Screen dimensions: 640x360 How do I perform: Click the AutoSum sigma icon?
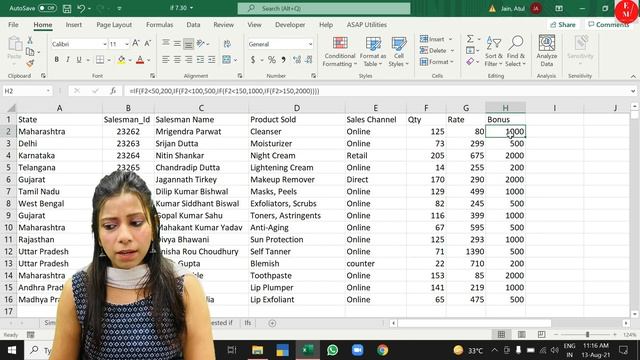(470, 39)
